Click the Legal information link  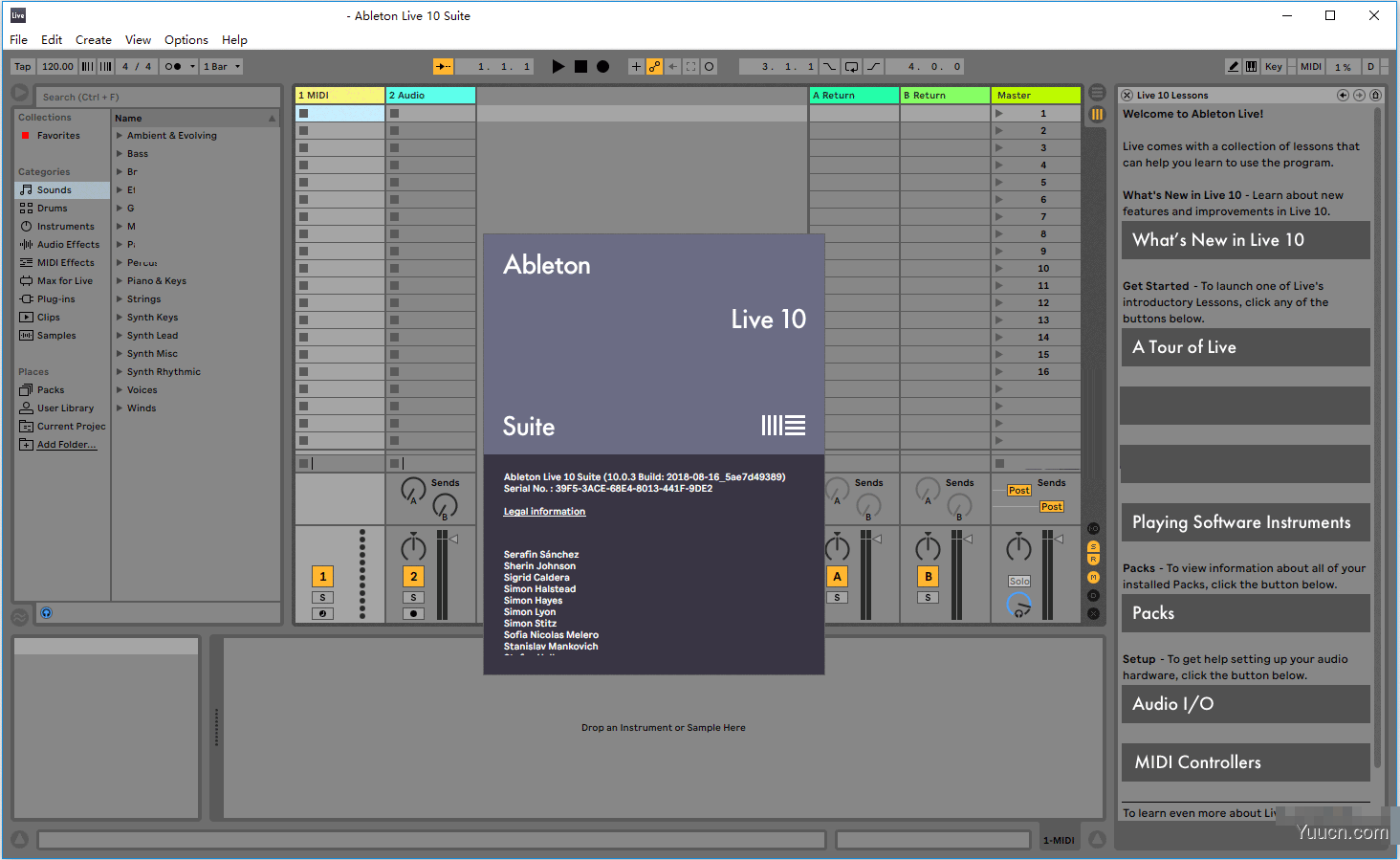click(x=544, y=511)
